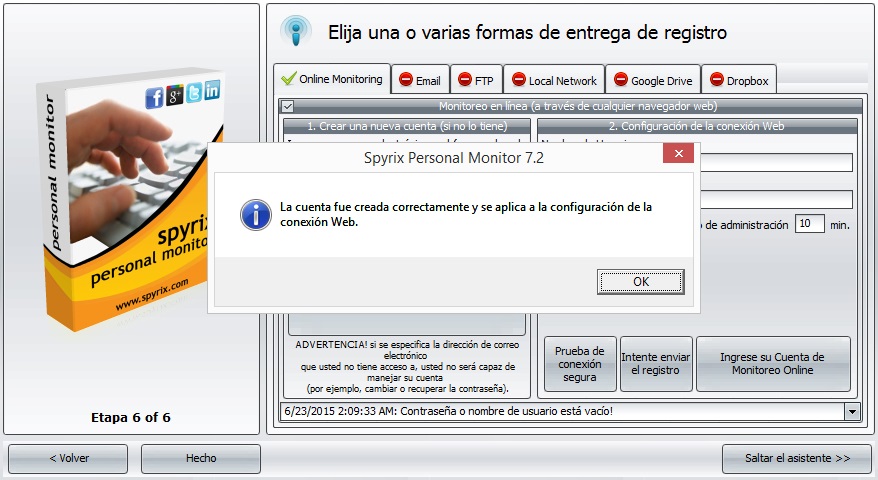Click the Facebook icon on product box
The image size is (878, 480).
pyautogui.click(x=154, y=98)
